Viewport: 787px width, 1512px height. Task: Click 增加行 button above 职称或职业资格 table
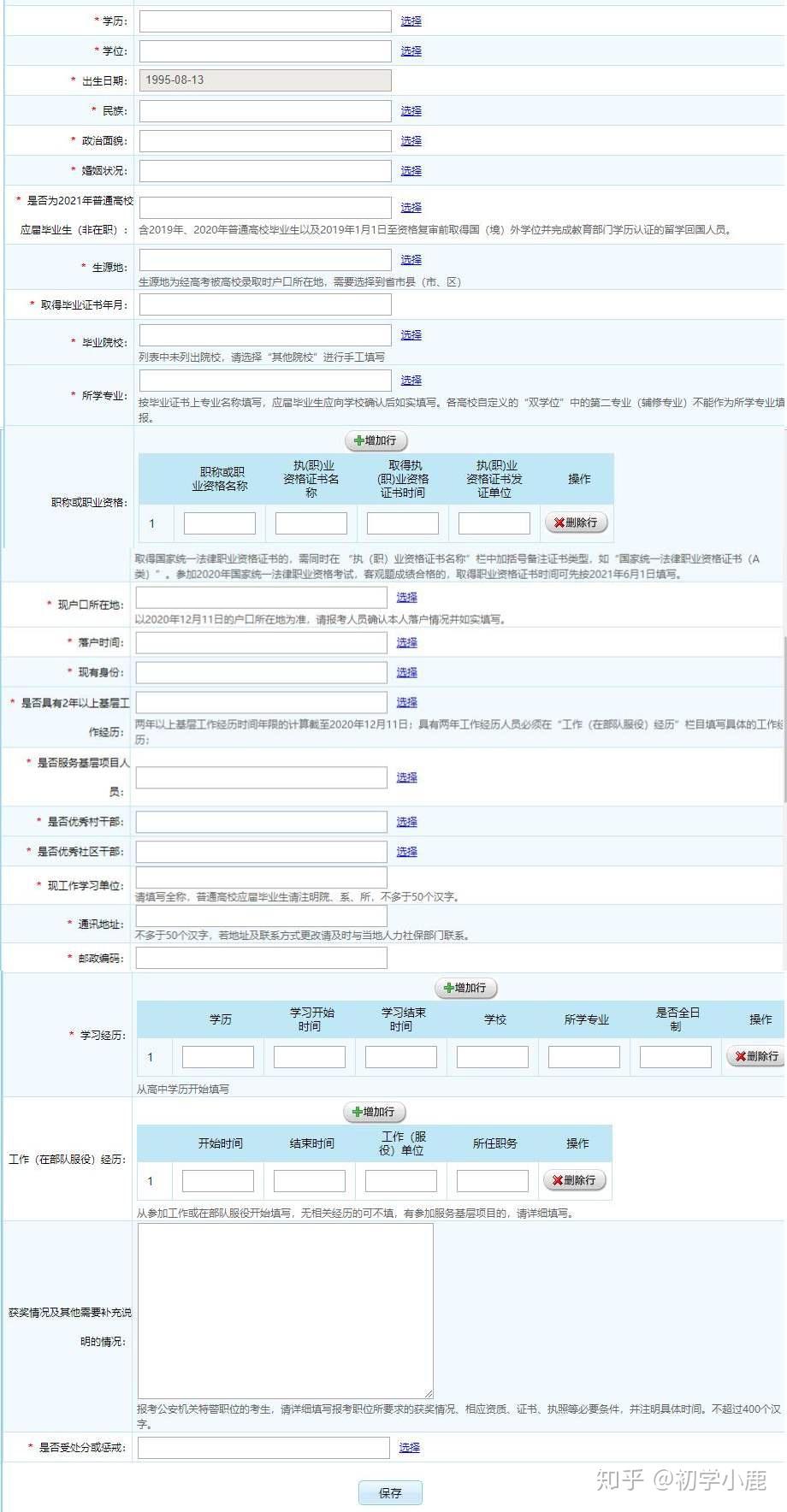376,440
